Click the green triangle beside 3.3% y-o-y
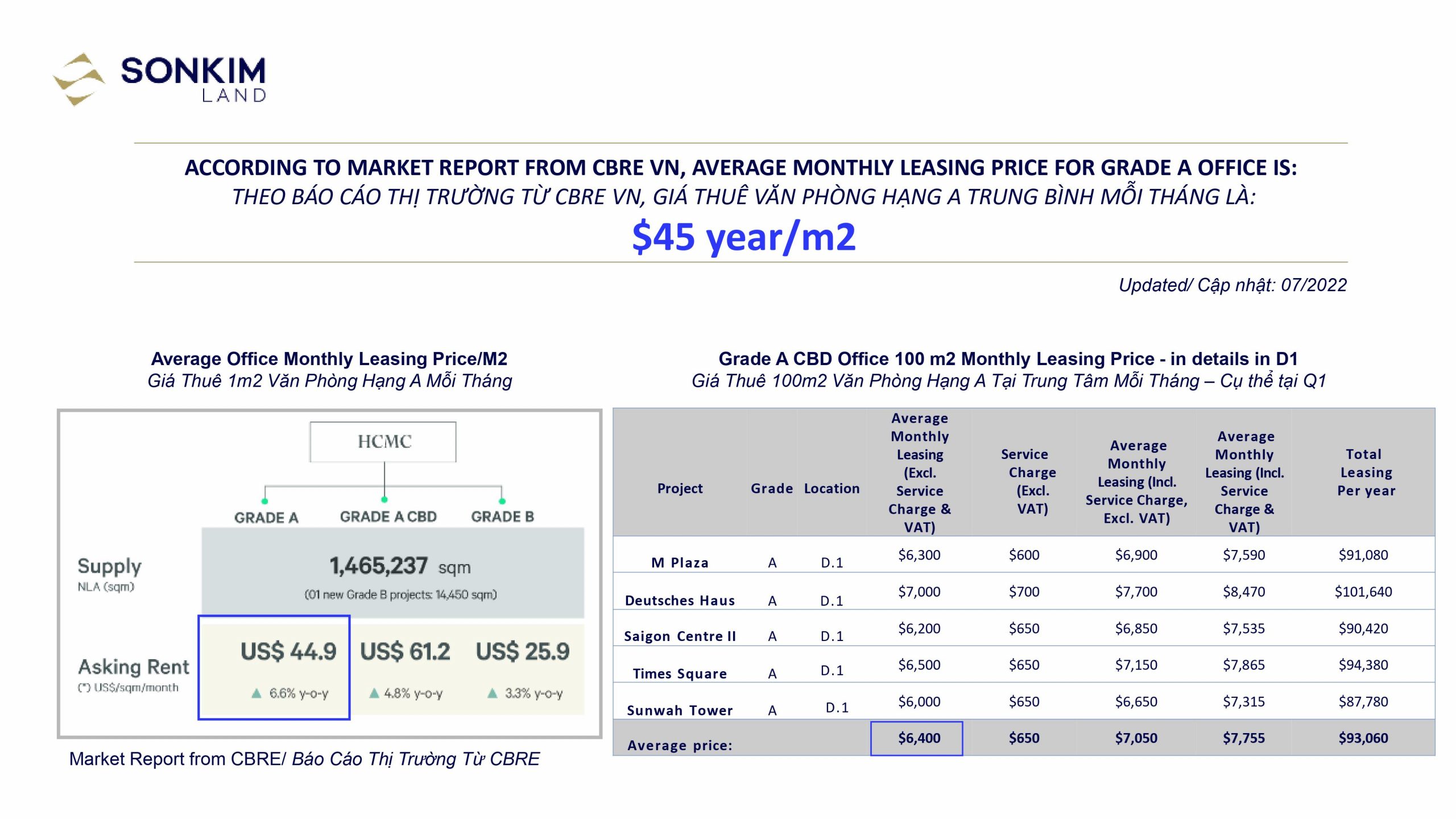1456x819 pixels. [x=493, y=693]
